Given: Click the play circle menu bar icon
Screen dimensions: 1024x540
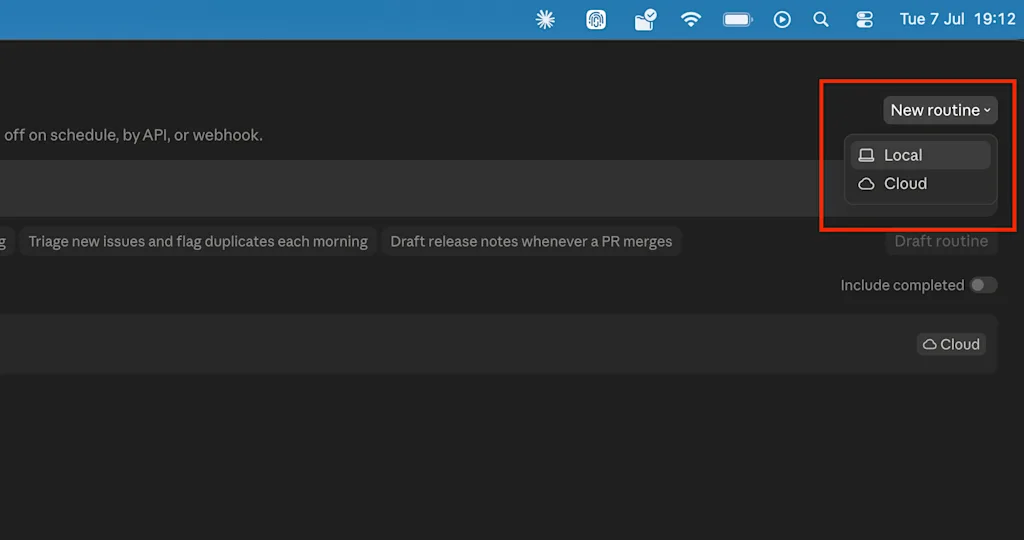Looking at the screenshot, I should pos(782,20).
